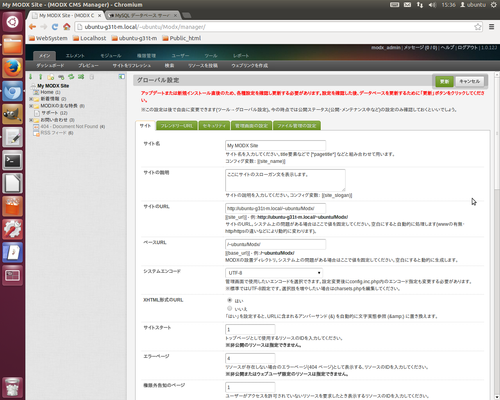This screenshot has height=400, width=500.
Task: Open the ユーザー menu tab
Action: 180,56
